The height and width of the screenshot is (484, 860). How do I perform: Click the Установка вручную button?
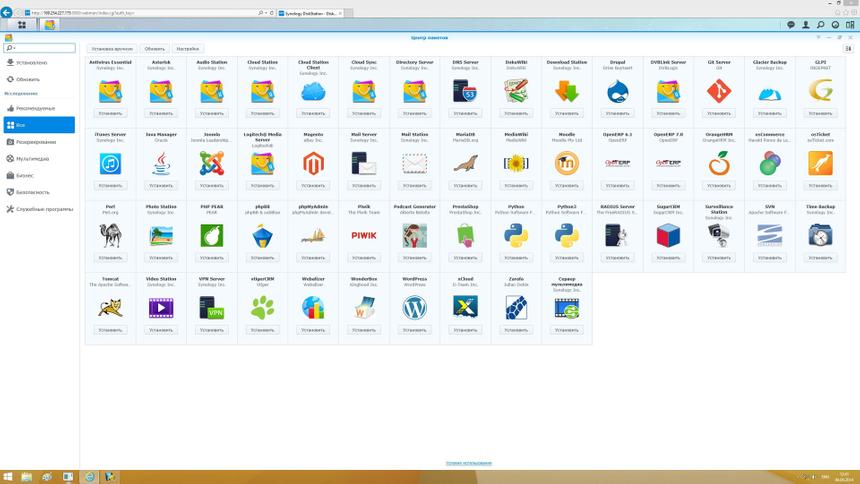[112, 49]
